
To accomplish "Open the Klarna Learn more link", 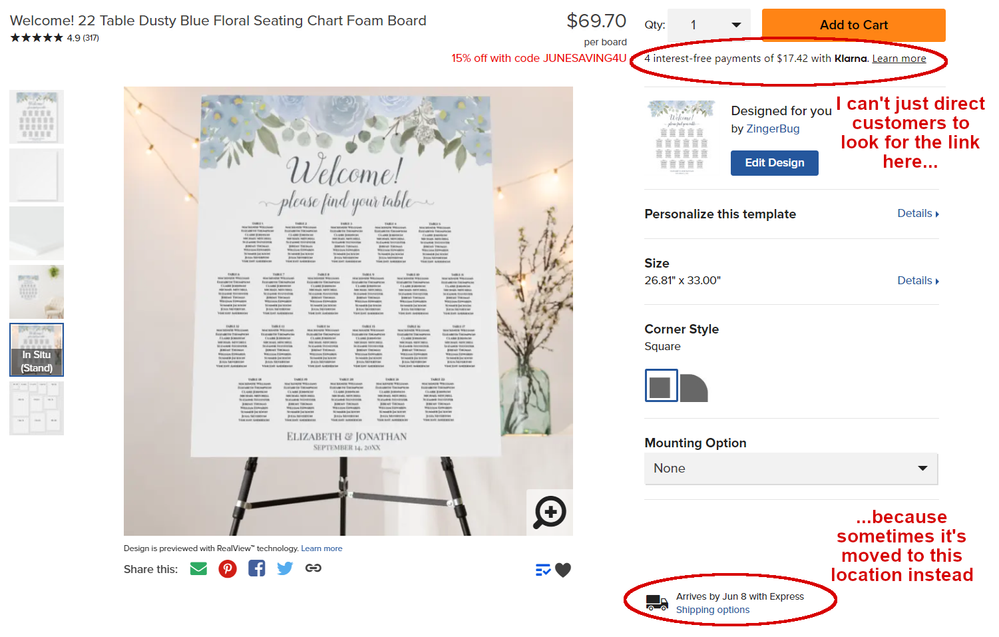I will (899, 59).
